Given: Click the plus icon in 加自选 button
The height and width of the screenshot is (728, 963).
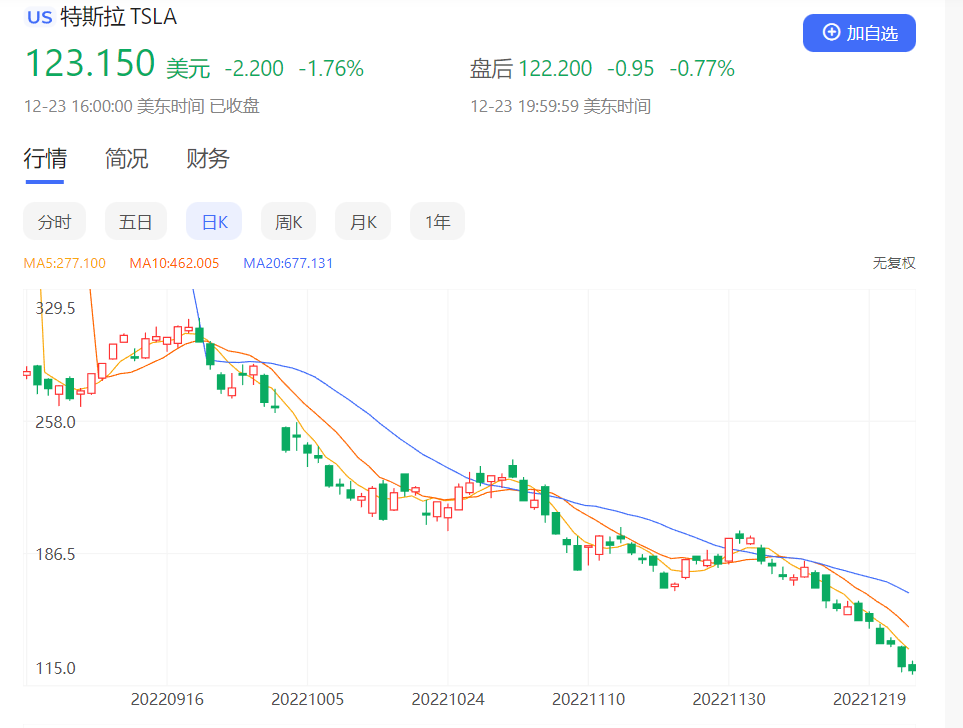Looking at the screenshot, I should tap(831, 33).
